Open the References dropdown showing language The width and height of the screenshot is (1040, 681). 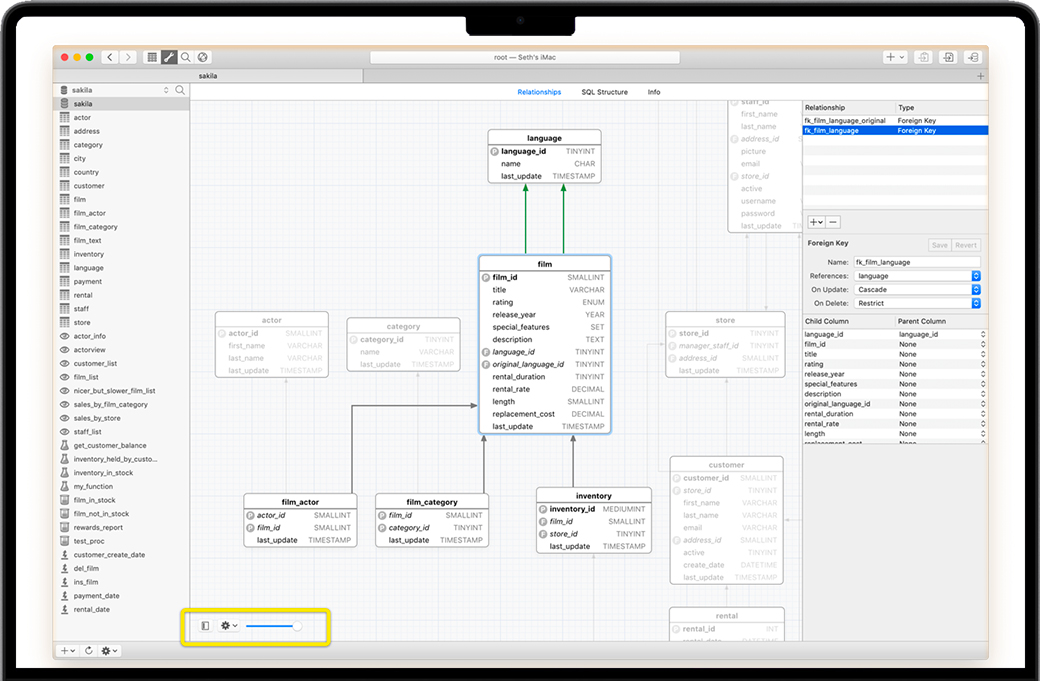tap(917, 276)
